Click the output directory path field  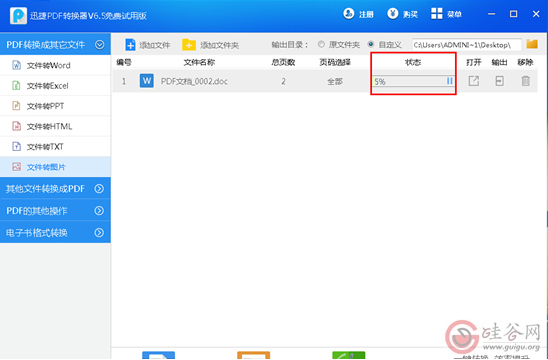coord(467,45)
